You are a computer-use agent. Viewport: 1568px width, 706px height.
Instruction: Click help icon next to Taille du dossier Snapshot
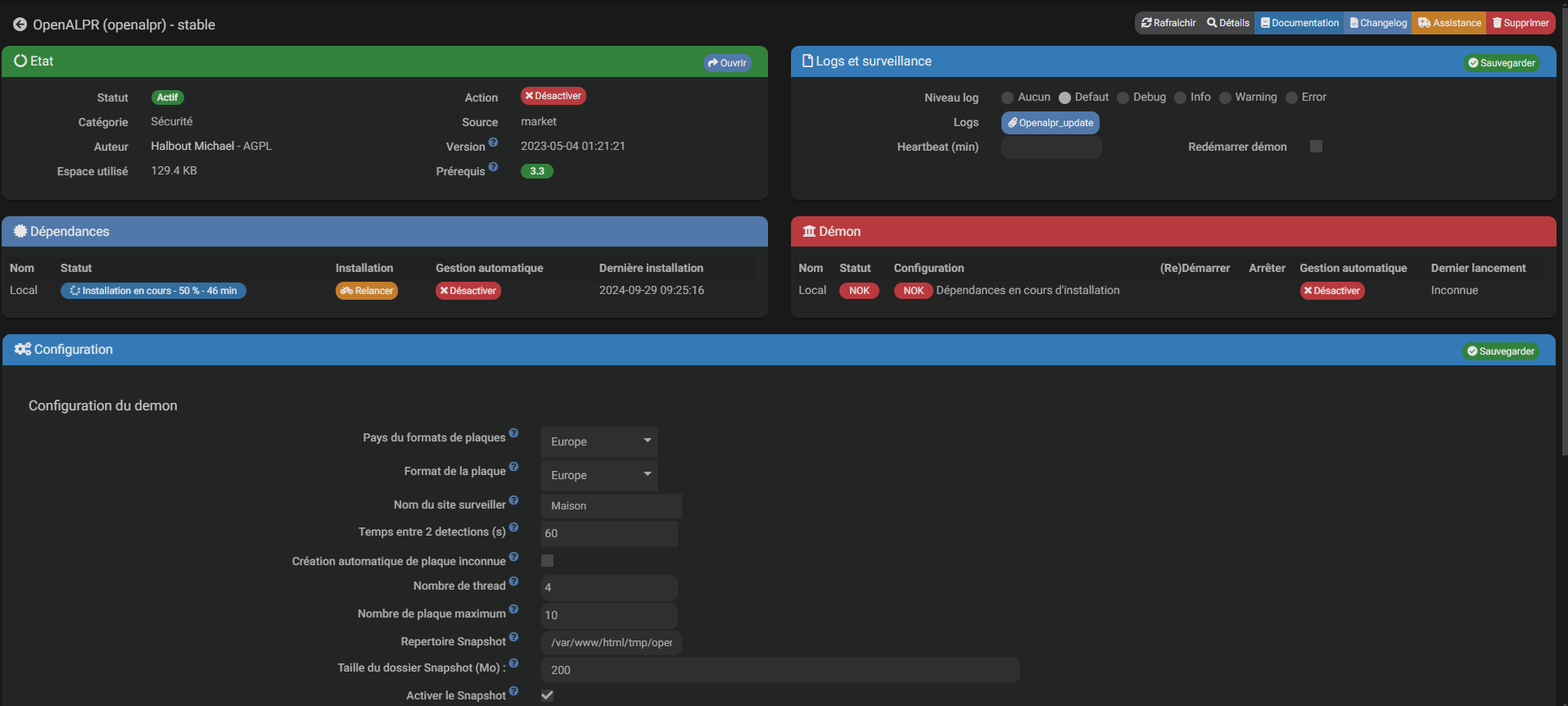[513, 663]
